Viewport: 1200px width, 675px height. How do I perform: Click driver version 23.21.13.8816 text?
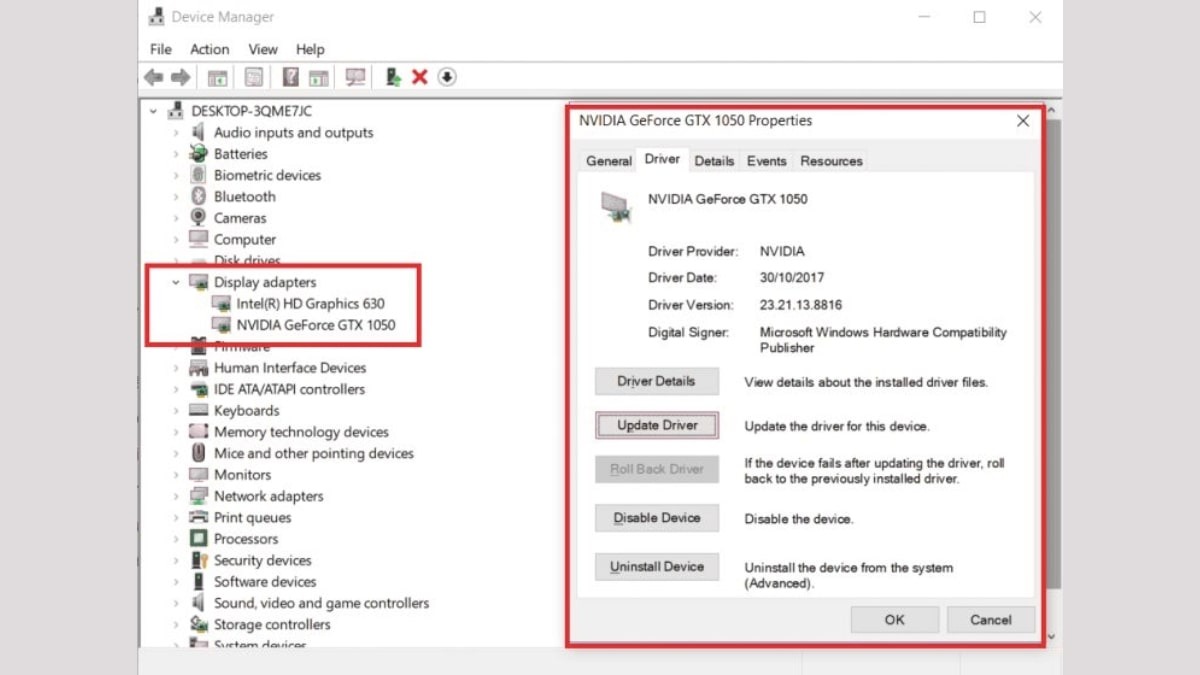(803, 305)
